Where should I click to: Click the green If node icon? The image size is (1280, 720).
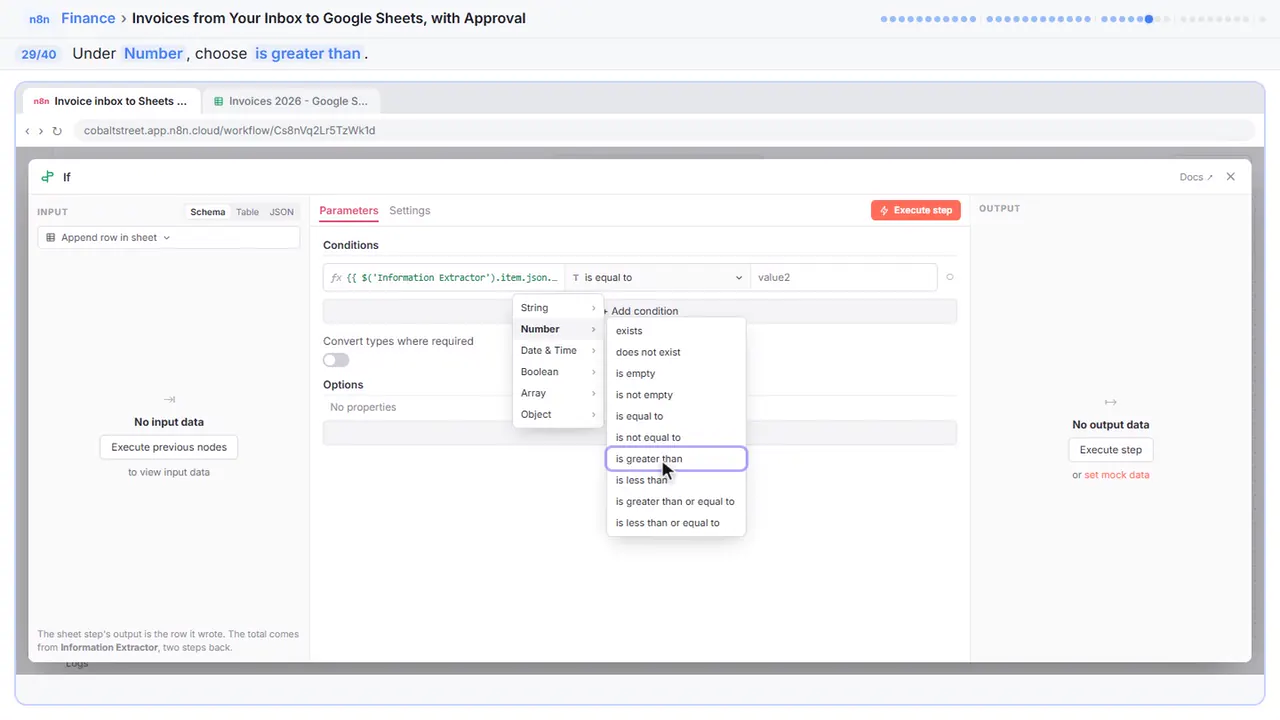click(x=47, y=177)
